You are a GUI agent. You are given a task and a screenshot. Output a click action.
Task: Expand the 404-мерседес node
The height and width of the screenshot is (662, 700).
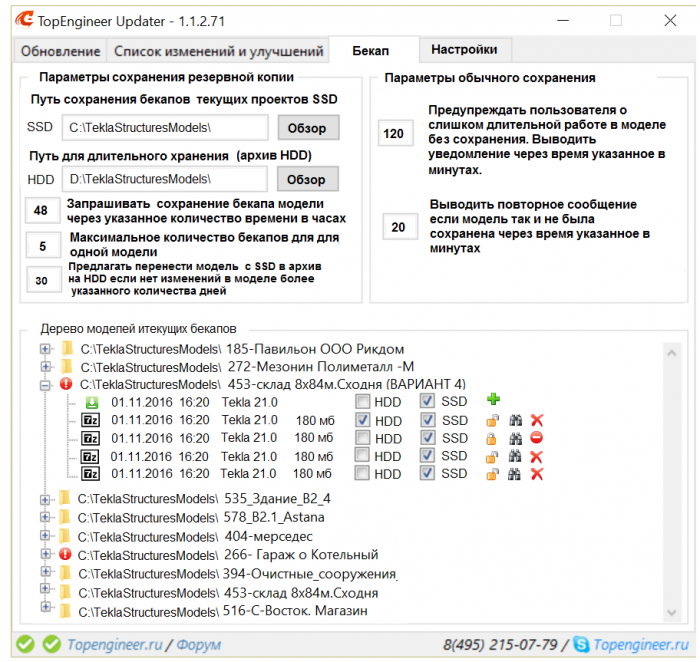(x=45, y=535)
